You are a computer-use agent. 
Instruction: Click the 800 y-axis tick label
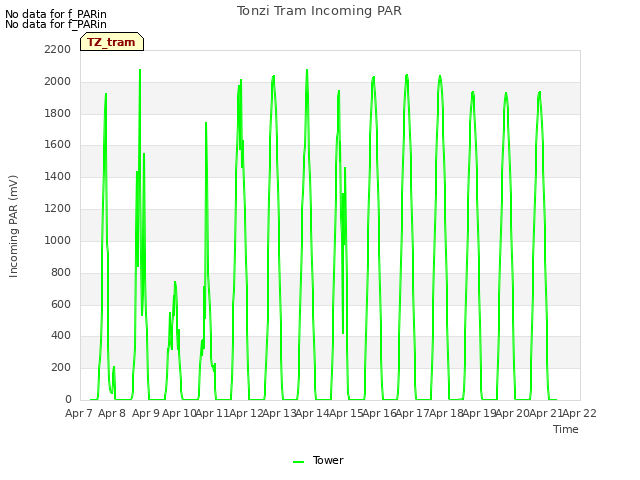61,272
